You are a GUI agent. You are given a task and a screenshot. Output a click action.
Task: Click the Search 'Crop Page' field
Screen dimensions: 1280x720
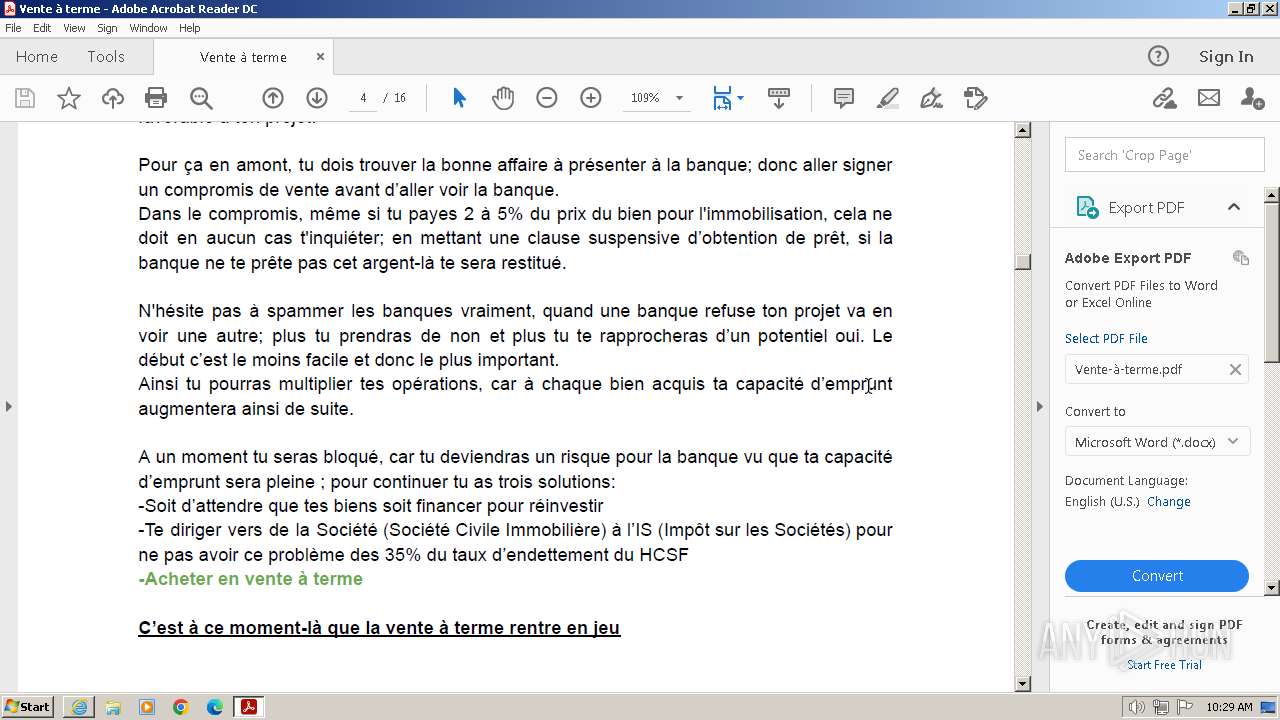tap(1165, 155)
